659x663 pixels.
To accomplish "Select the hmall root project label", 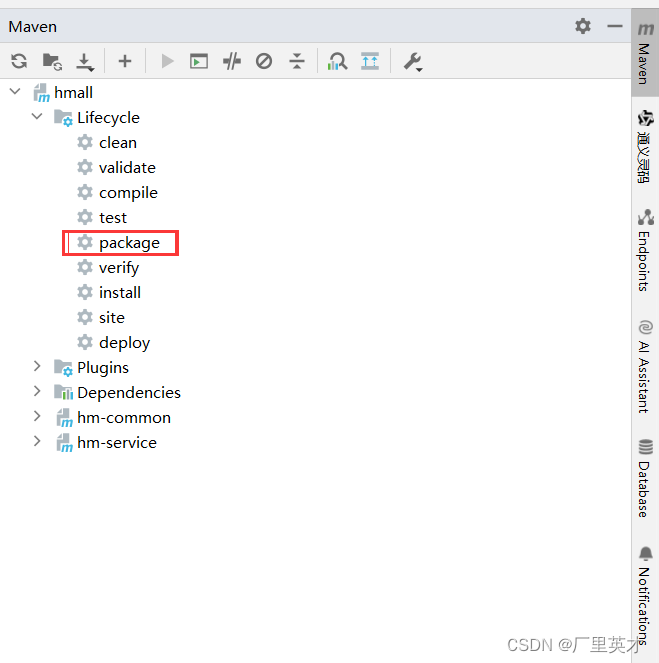I will click(74, 93).
